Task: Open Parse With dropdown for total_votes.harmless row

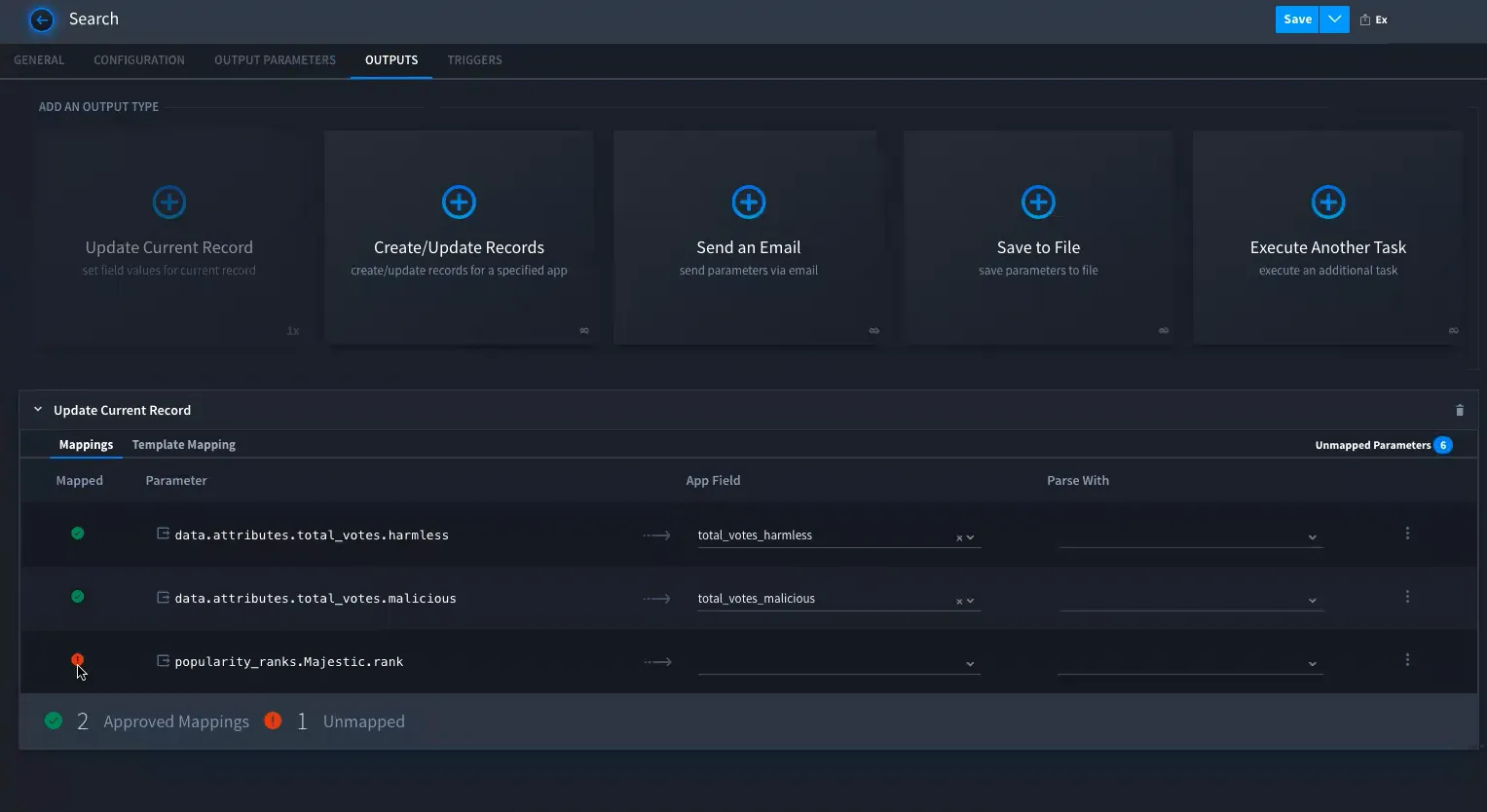Action: 1191,535
